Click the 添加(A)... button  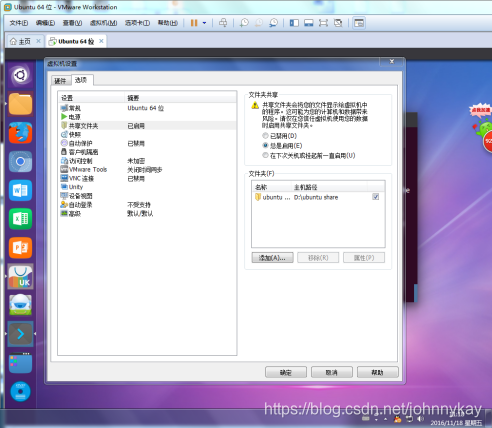[272, 258]
